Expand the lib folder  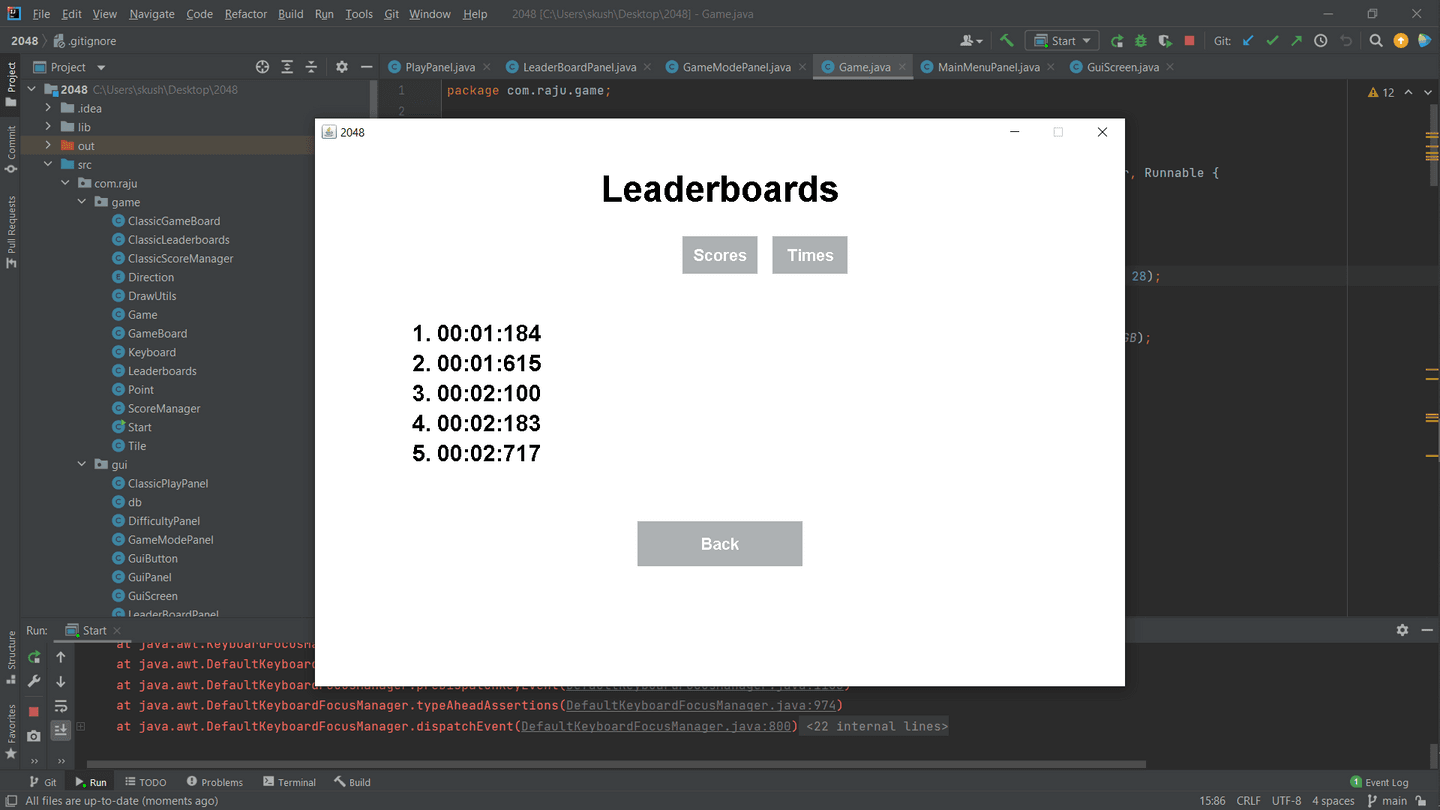click(48, 127)
